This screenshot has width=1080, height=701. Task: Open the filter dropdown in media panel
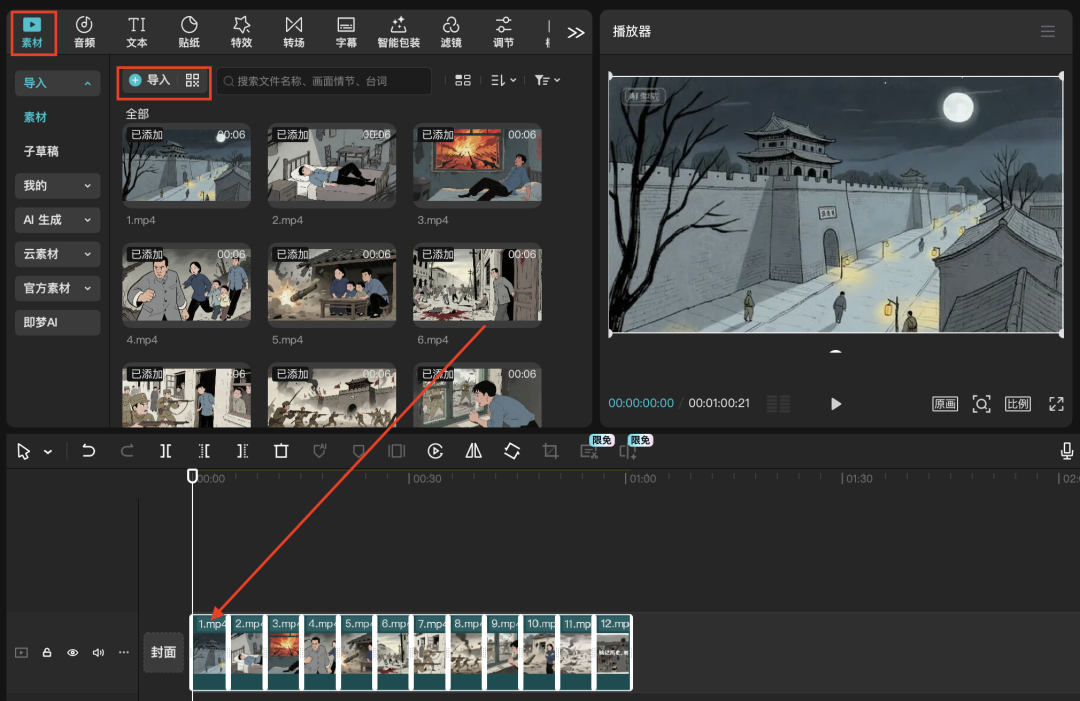pyautogui.click(x=546, y=80)
